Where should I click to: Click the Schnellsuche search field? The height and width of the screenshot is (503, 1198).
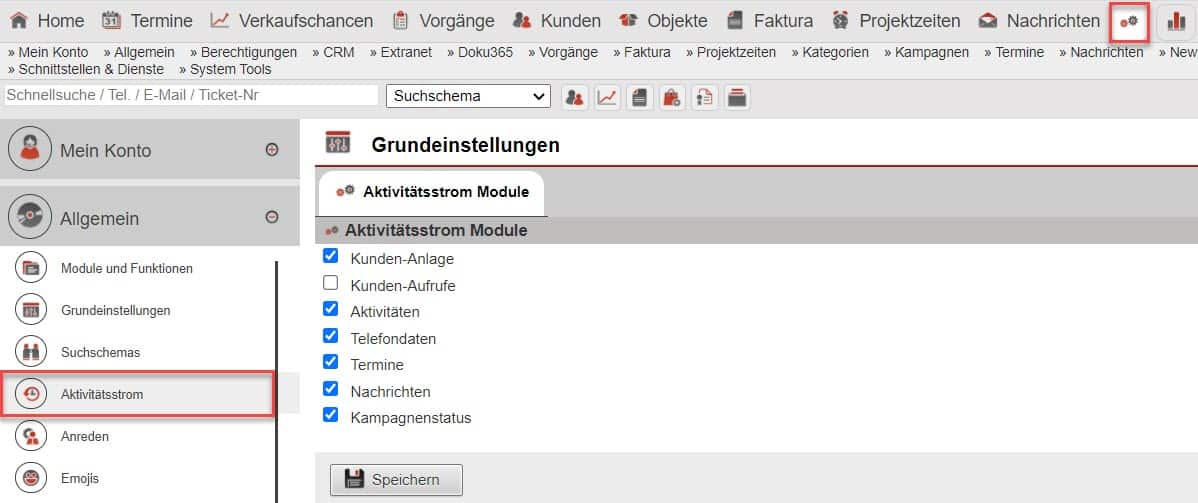coord(191,95)
